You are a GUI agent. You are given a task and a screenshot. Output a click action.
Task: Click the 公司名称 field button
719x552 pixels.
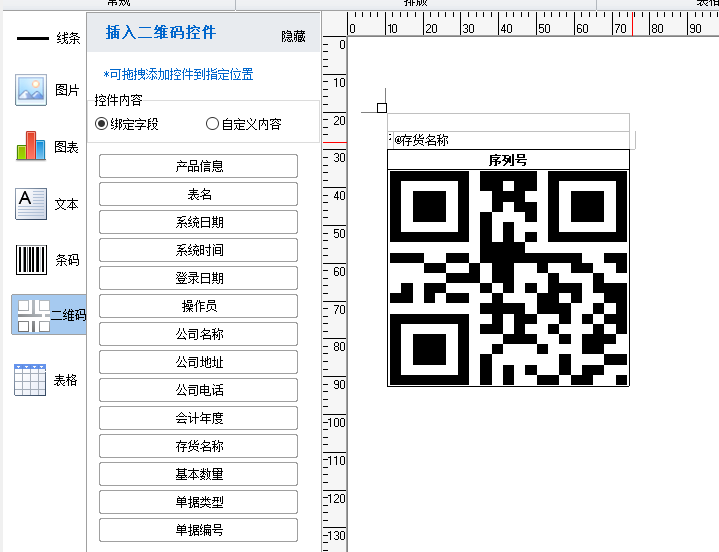pyautogui.click(x=199, y=334)
